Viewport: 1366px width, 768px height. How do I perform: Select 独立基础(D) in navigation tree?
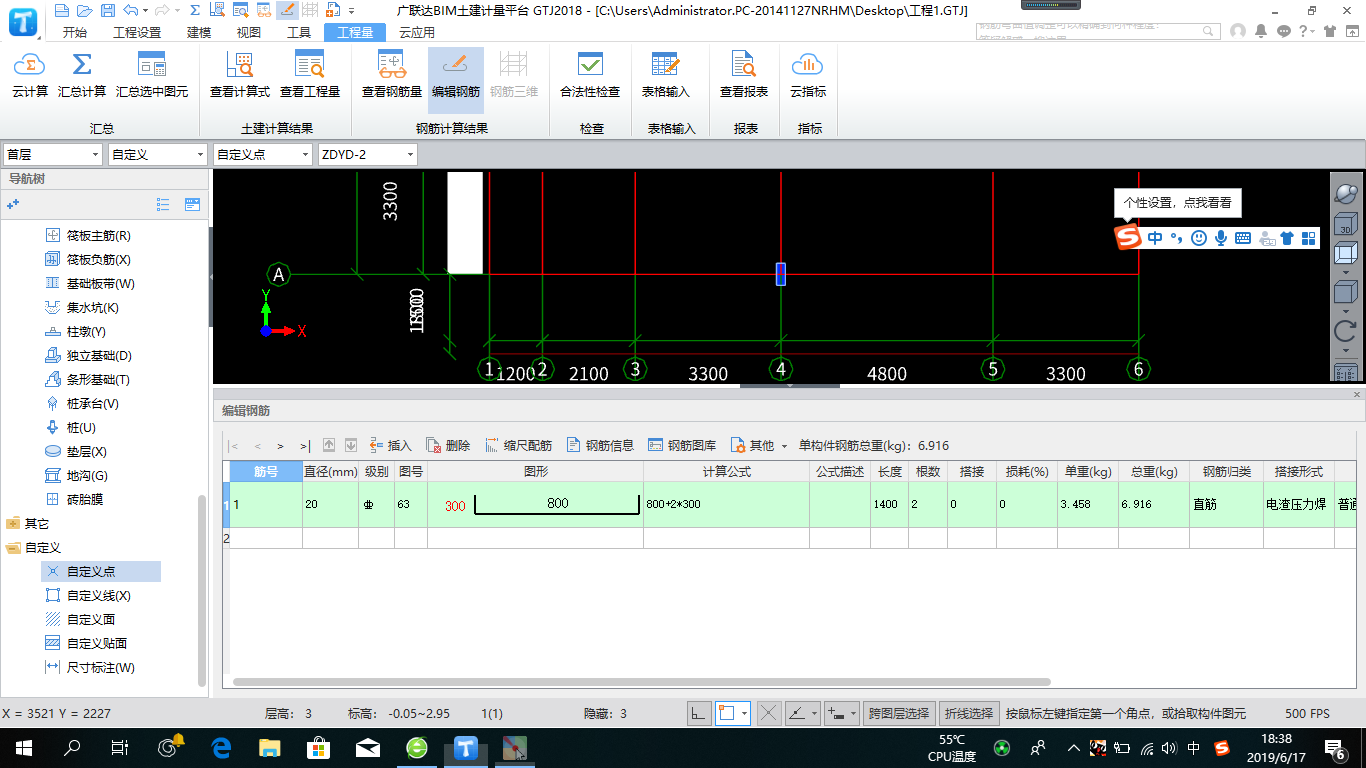pyautogui.click(x=99, y=356)
